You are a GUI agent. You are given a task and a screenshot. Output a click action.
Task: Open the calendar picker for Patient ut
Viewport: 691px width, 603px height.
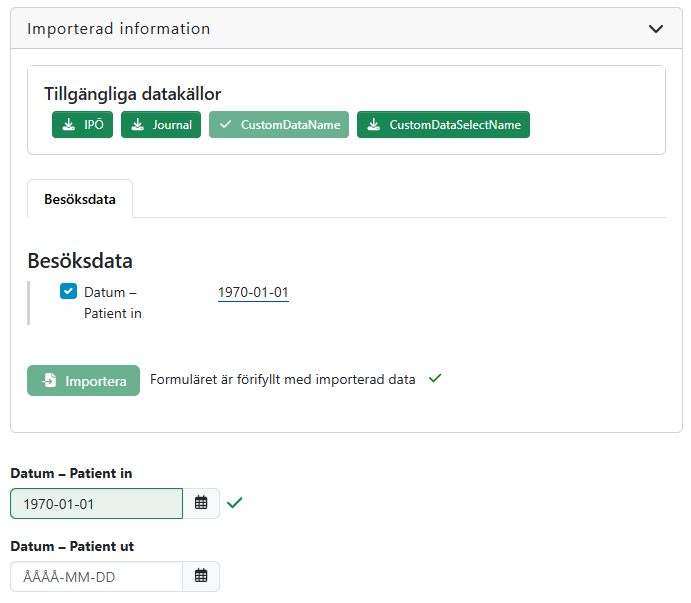click(201, 576)
